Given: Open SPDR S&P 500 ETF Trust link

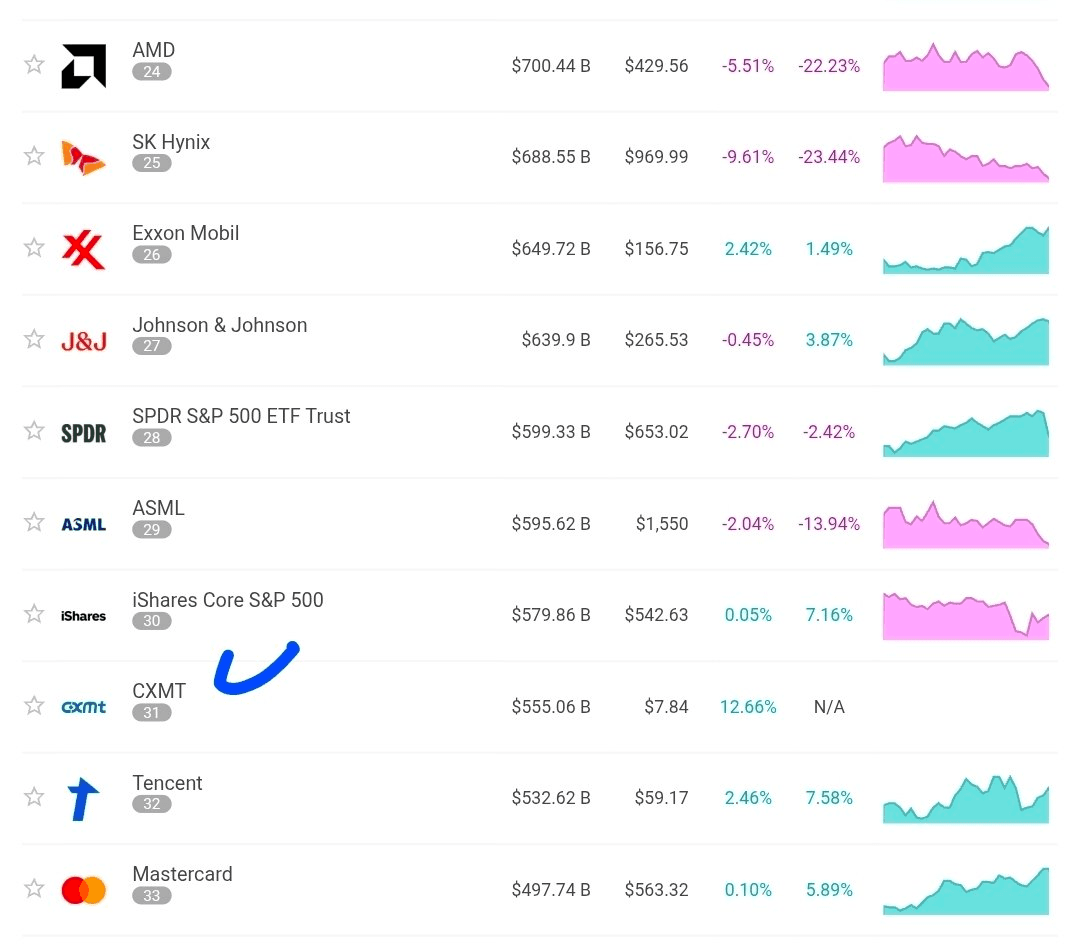Looking at the screenshot, I should coord(241,416).
